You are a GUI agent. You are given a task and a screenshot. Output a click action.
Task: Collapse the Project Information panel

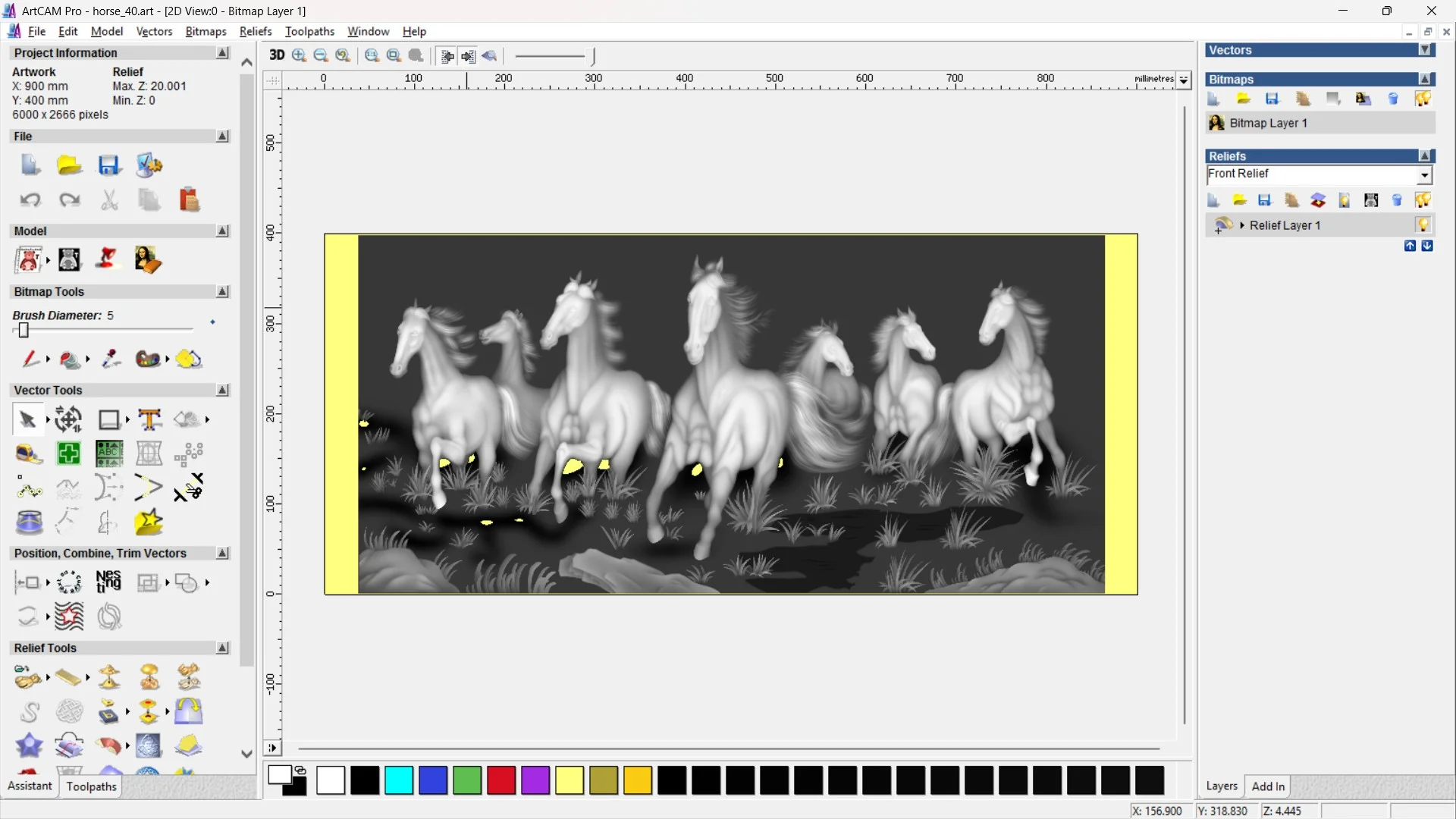click(x=222, y=52)
